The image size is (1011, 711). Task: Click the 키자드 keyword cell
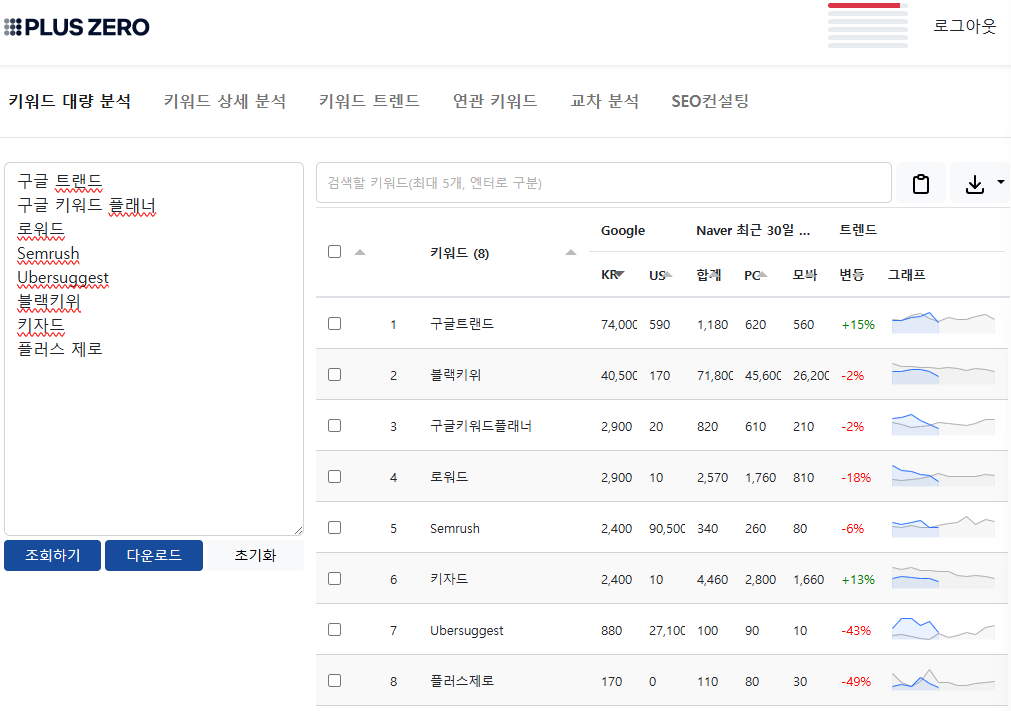[449, 578]
